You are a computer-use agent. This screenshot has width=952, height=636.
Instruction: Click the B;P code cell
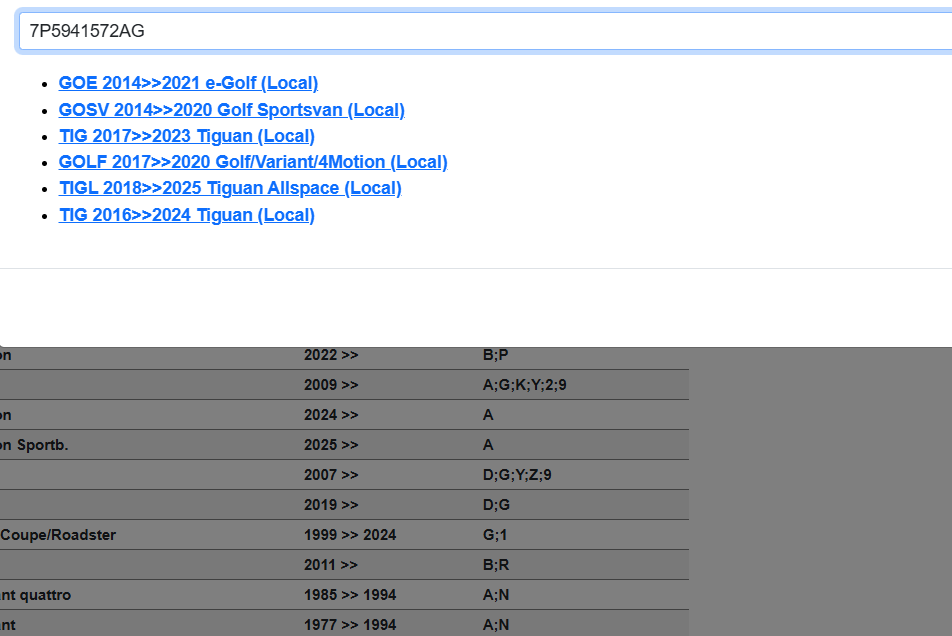point(496,355)
